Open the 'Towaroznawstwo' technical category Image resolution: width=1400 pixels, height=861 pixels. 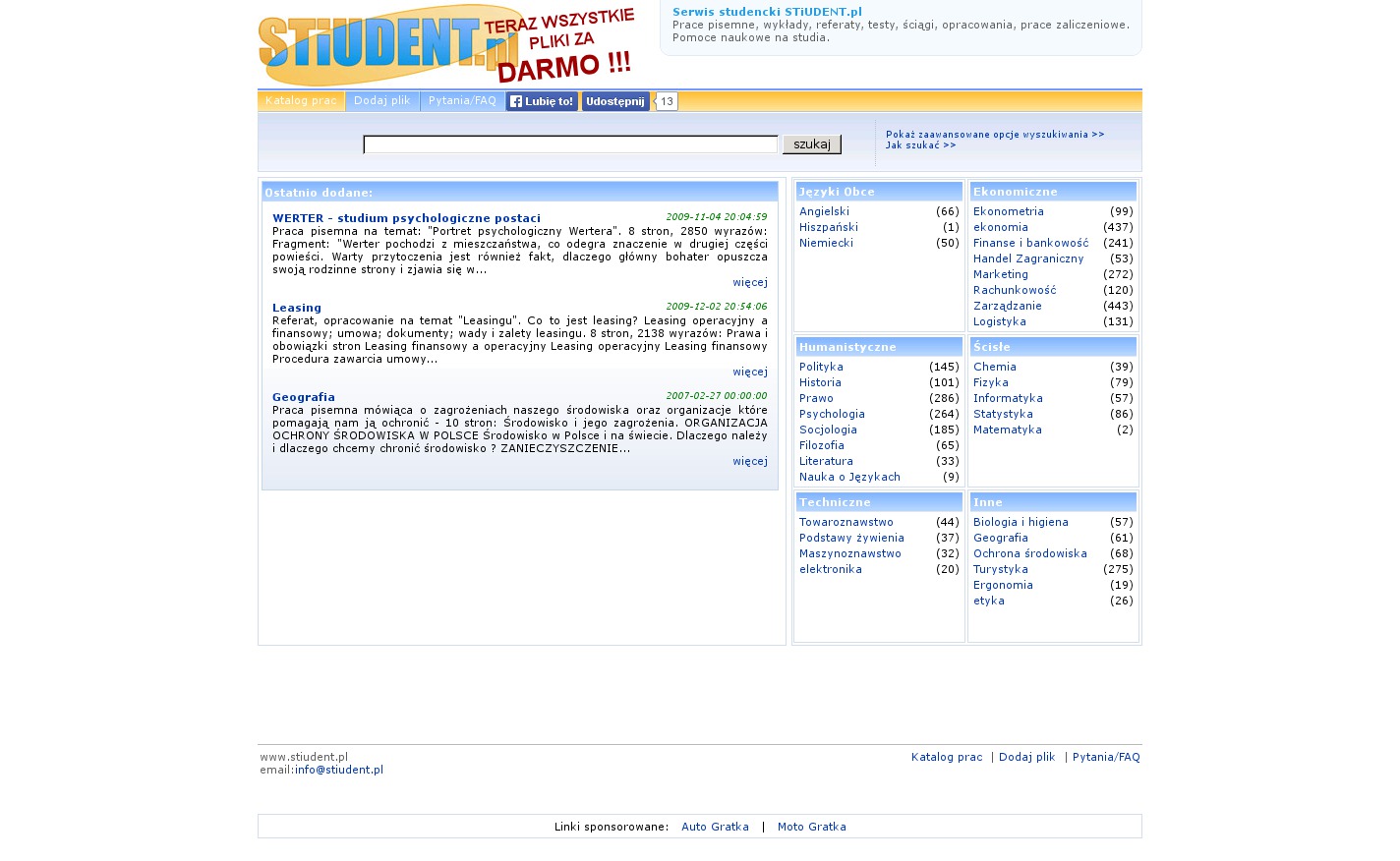pyautogui.click(x=846, y=522)
